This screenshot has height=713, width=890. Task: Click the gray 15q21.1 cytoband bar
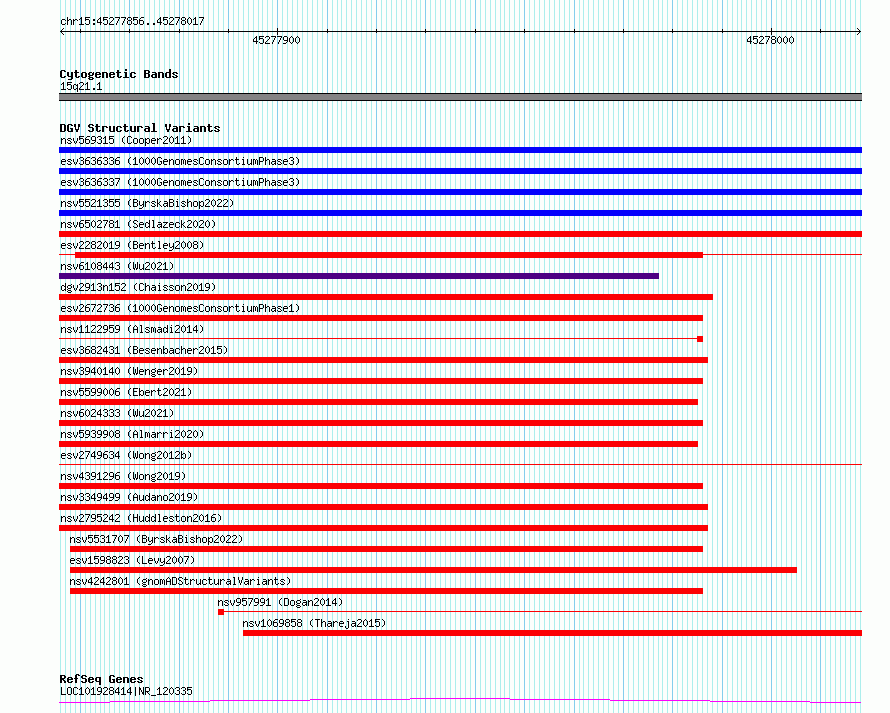pyautogui.click(x=460, y=97)
